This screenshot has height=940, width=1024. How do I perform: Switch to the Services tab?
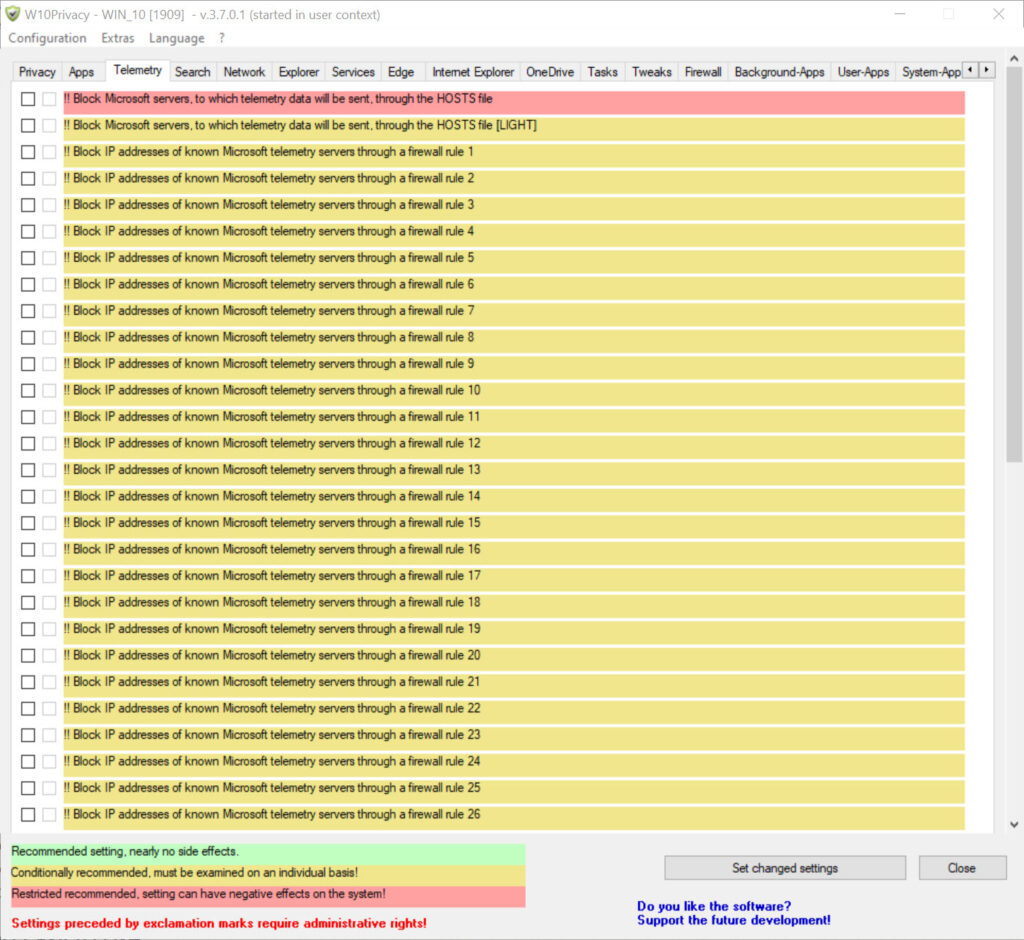353,72
